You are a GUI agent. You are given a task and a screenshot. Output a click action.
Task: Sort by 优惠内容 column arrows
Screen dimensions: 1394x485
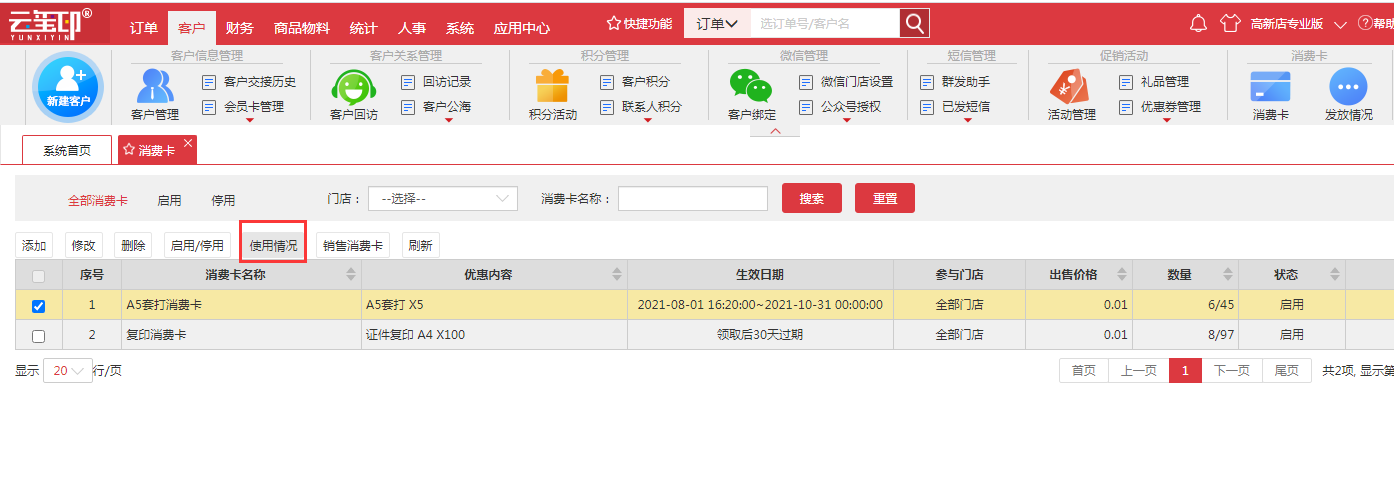[x=617, y=274]
